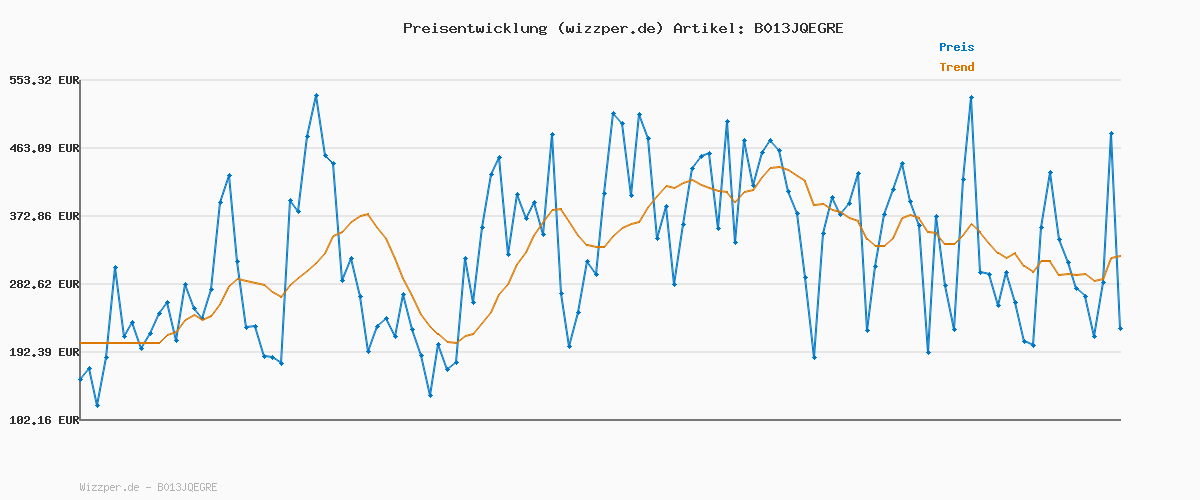The width and height of the screenshot is (1200, 500).
Task: Select the 553.32 EUR axis label
Action: pyautogui.click(x=44, y=80)
